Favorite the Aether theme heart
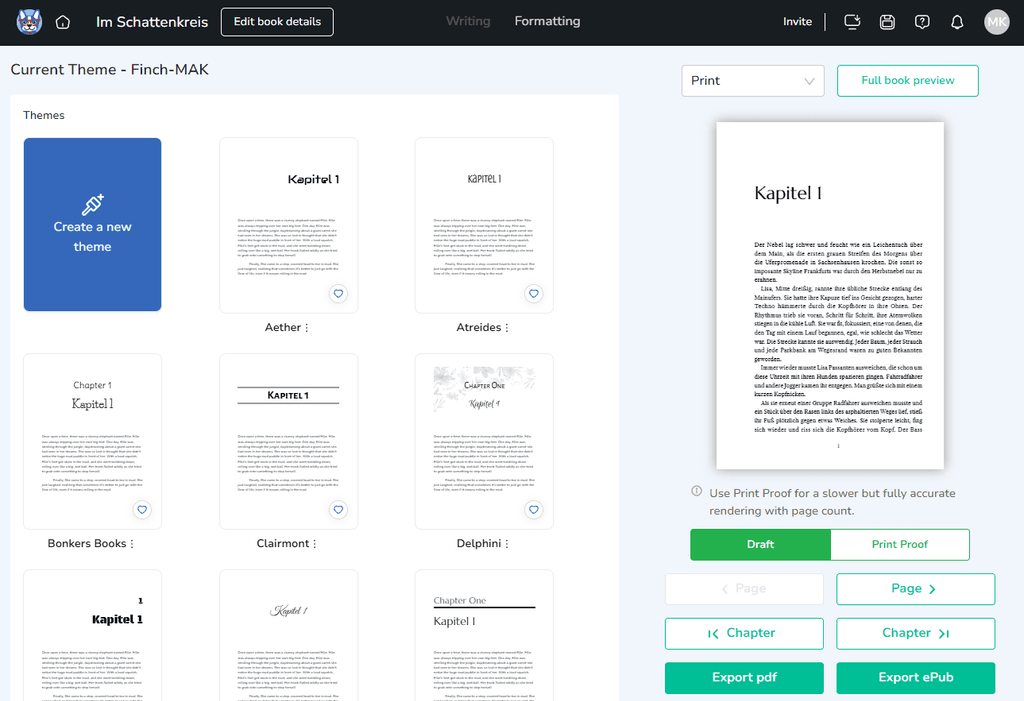This screenshot has height=701, width=1024. pos(338,293)
